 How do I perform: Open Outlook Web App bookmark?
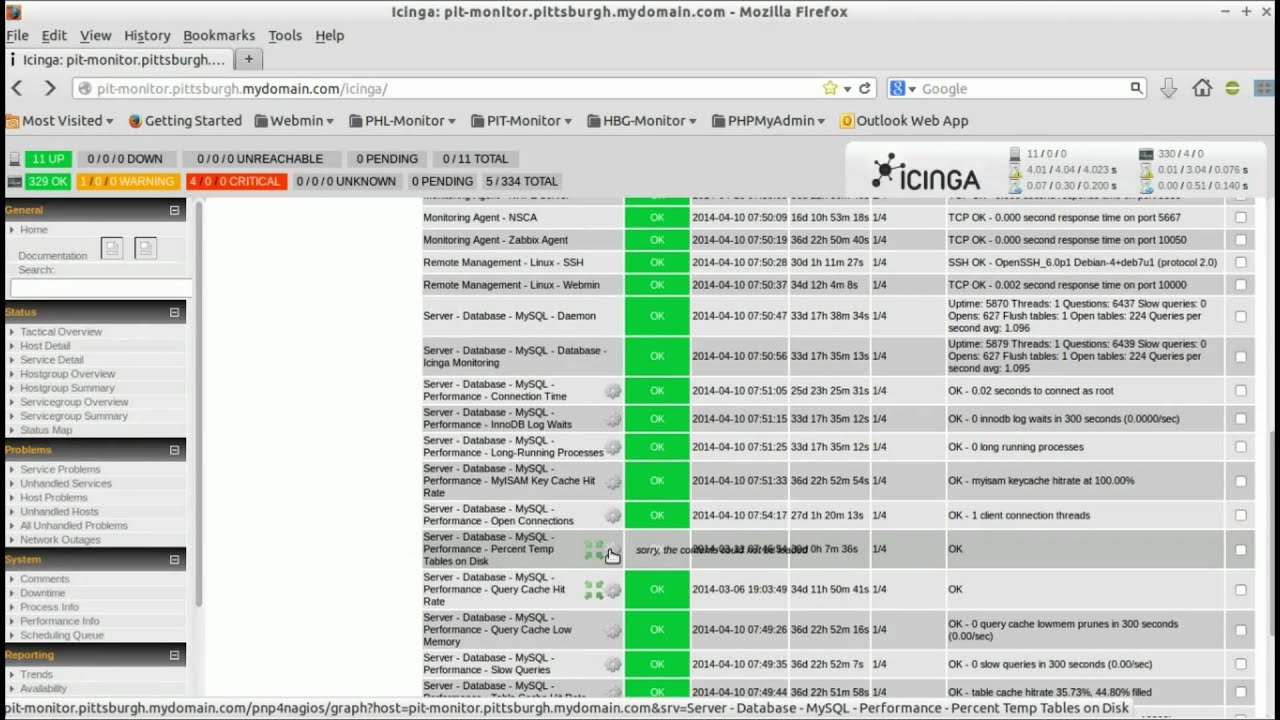point(904,120)
